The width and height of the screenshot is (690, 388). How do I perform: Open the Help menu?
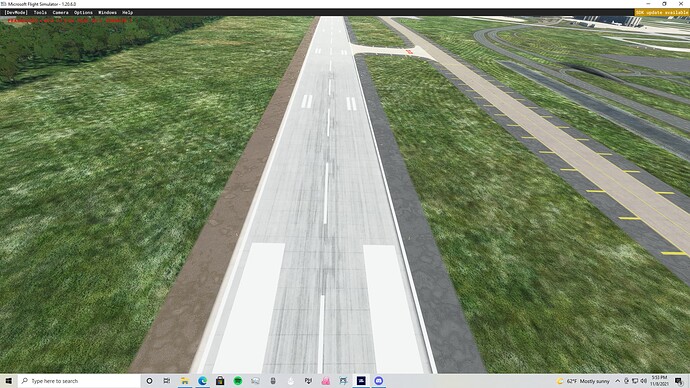128,12
